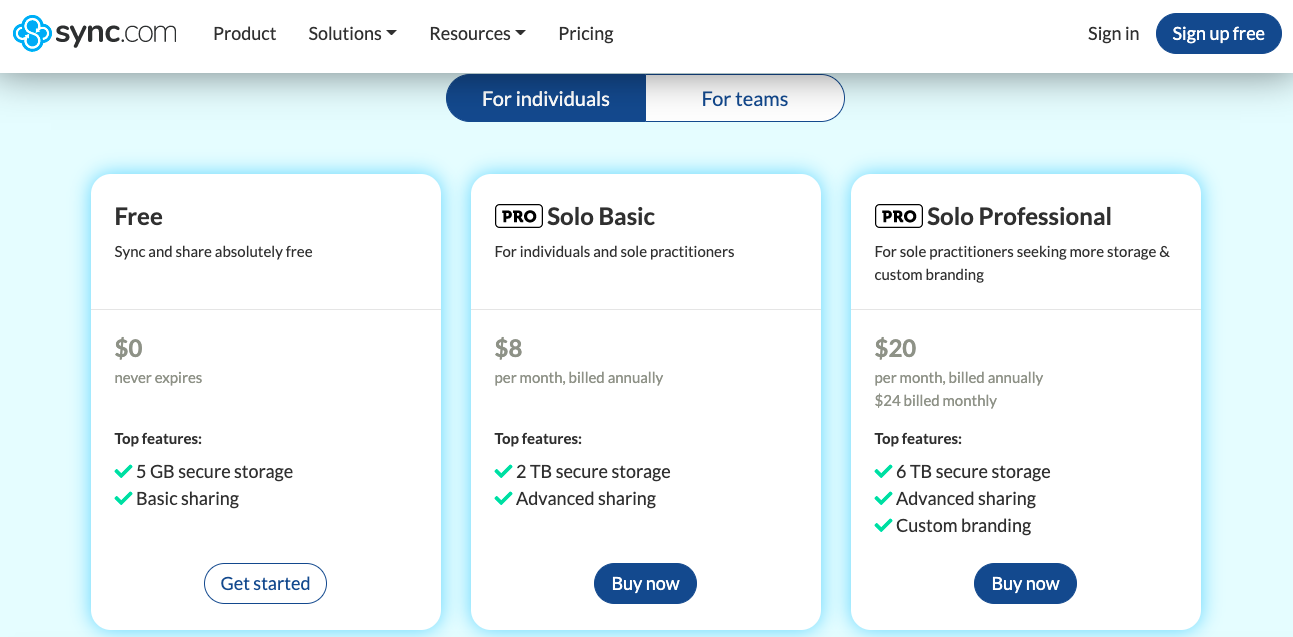Buy the Solo Basic plan now
This screenshot has width=1293, height=637.
[645, 584]
